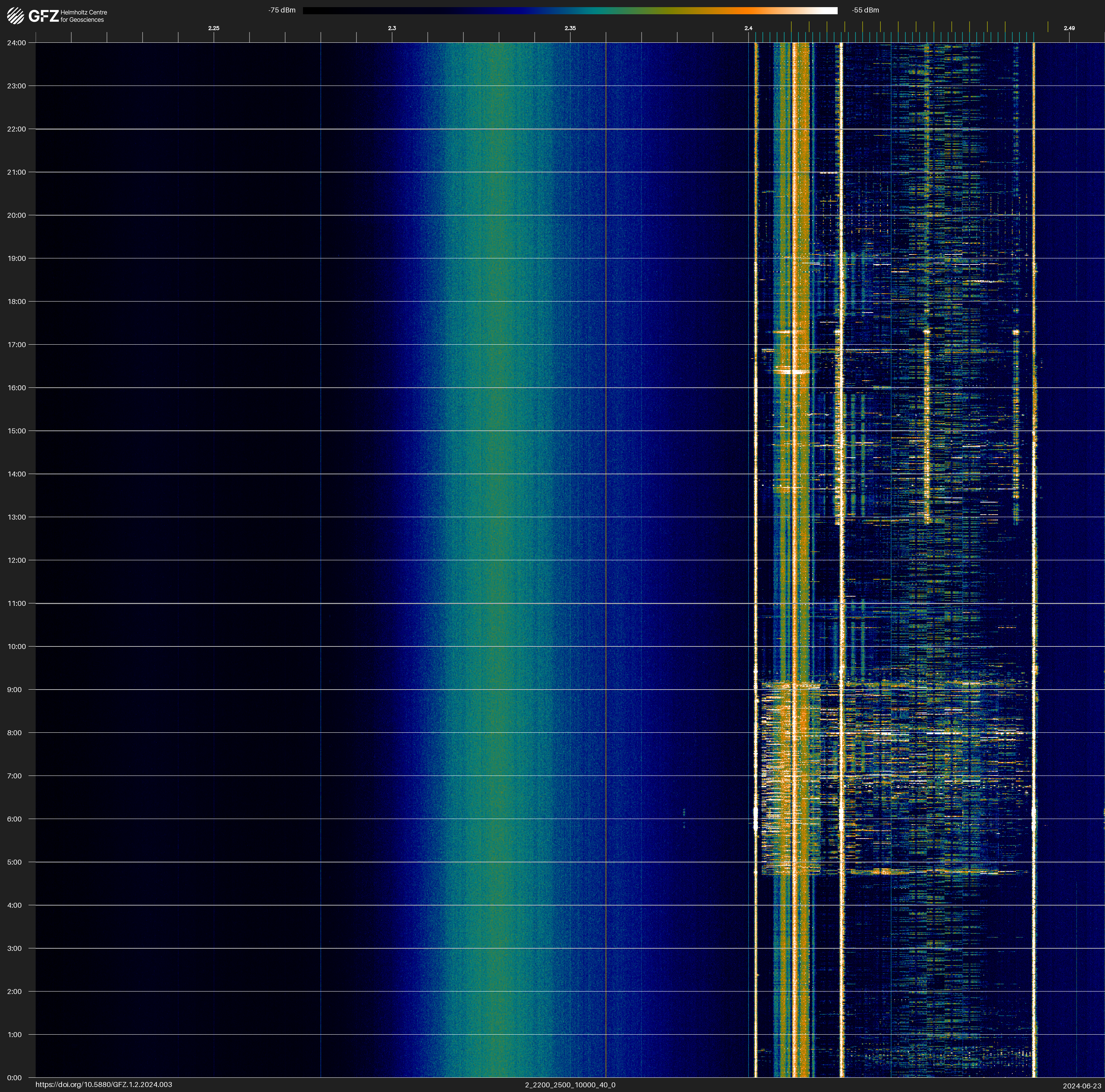
Task: Click the 2.35 frequency axis label
Action: point(570,28)
